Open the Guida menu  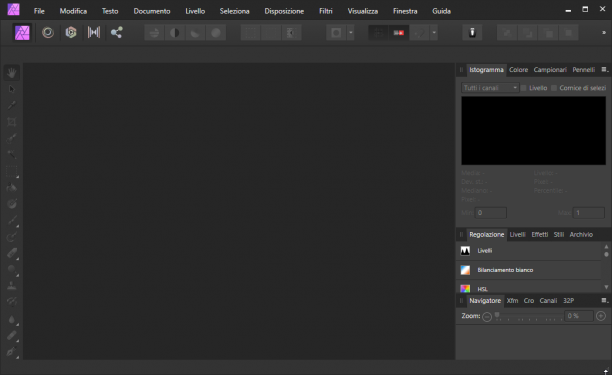(x=441, y=11)
